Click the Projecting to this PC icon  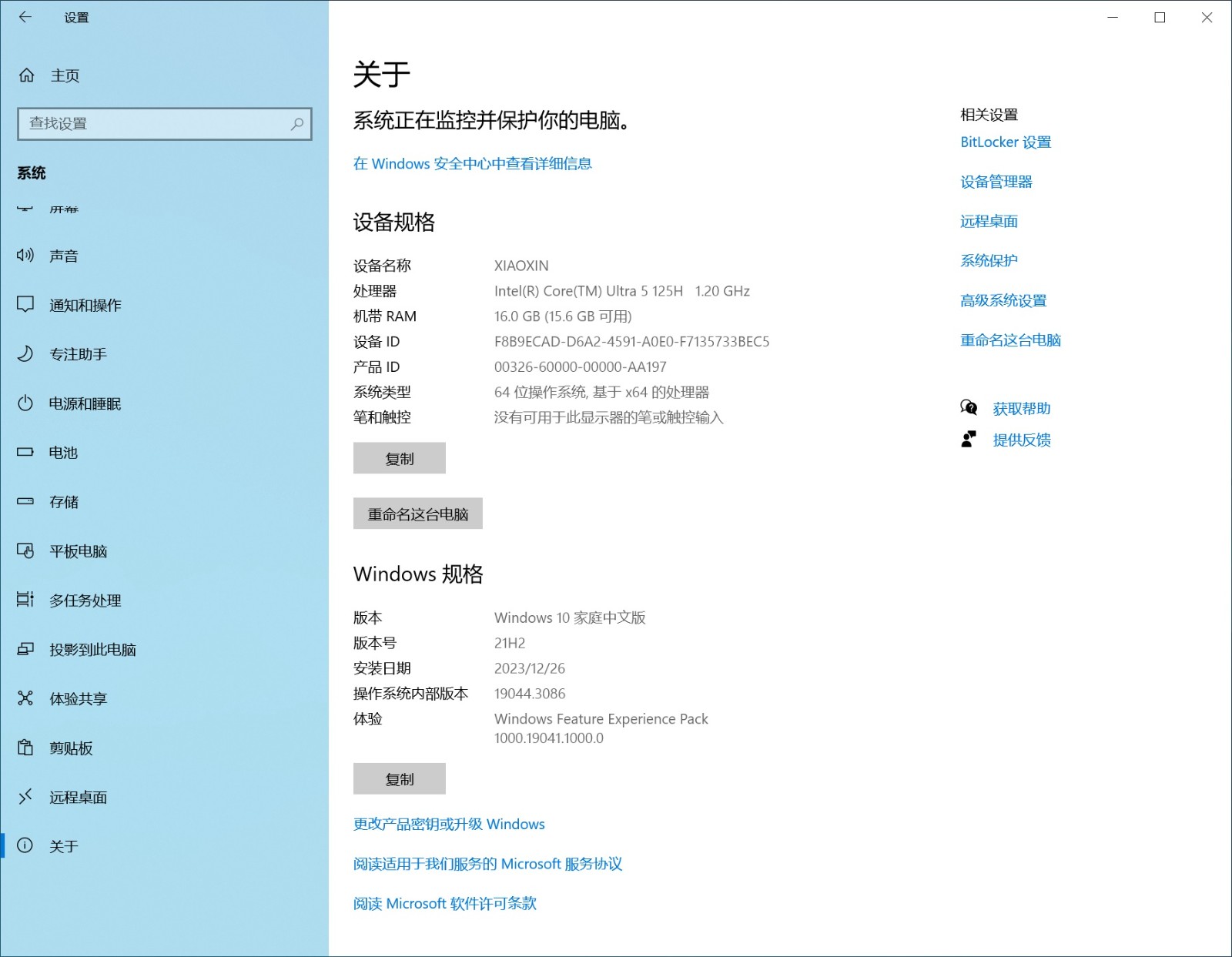click(25, 649)
